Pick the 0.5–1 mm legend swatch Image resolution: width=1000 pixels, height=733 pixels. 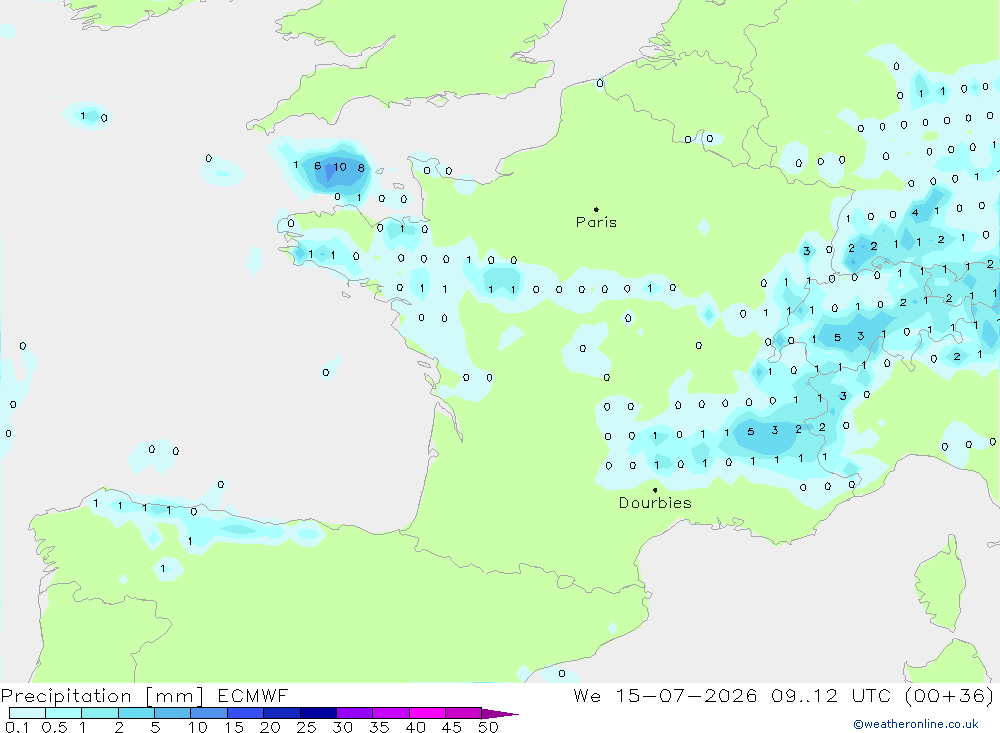[64, 713]
